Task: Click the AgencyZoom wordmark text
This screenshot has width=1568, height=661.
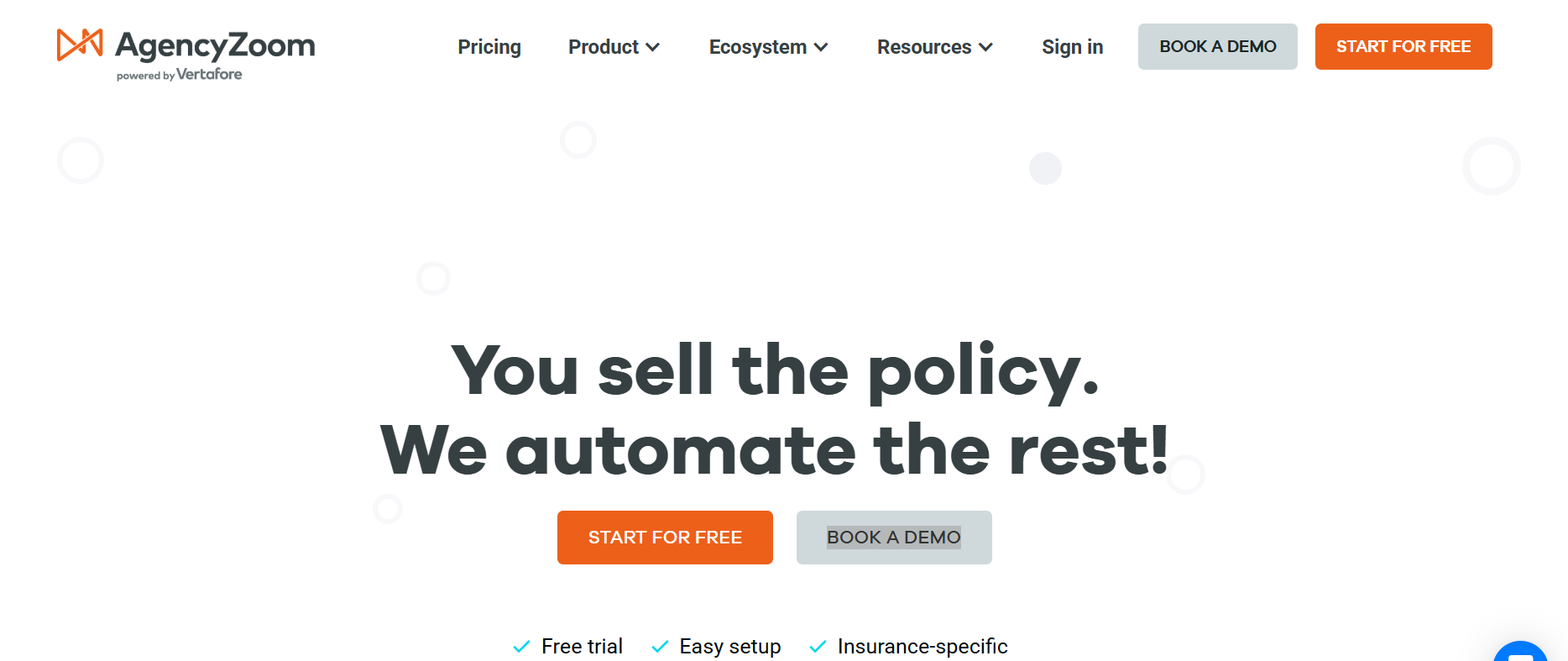Action: click(x=216, y=45)
